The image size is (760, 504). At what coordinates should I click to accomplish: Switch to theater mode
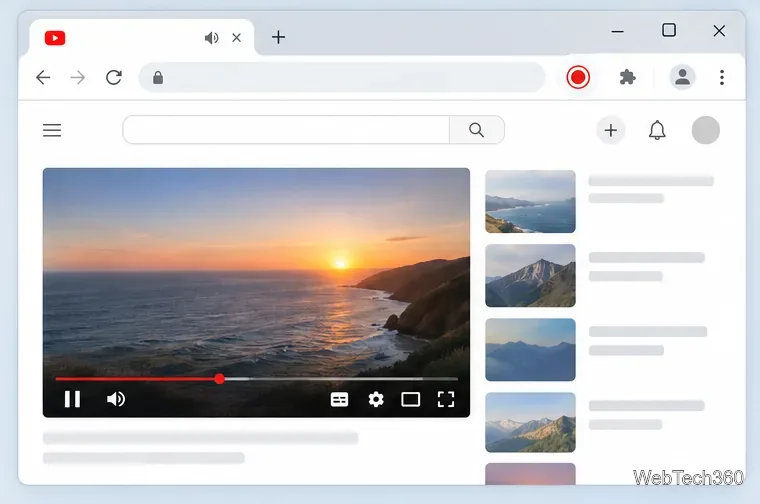(x=411, y=399)
